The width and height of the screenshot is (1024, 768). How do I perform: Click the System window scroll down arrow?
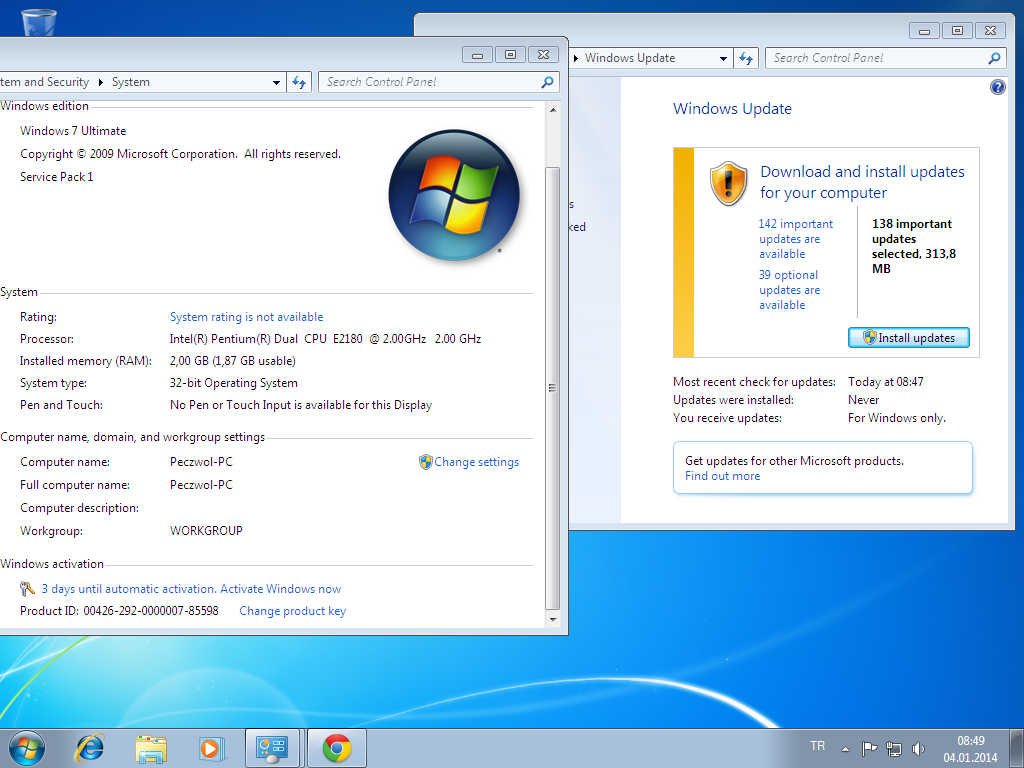tap(552, 619)
